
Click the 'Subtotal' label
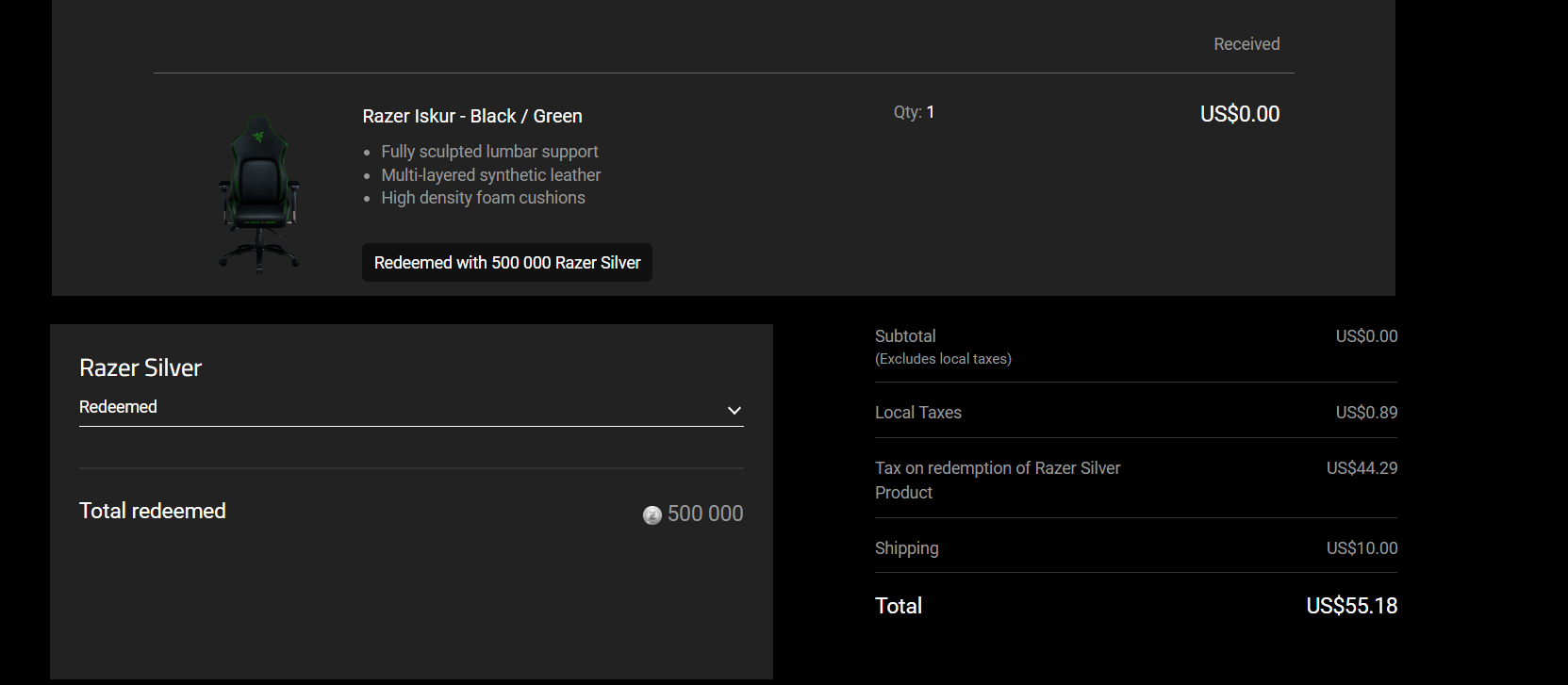(x=905, y=336)
